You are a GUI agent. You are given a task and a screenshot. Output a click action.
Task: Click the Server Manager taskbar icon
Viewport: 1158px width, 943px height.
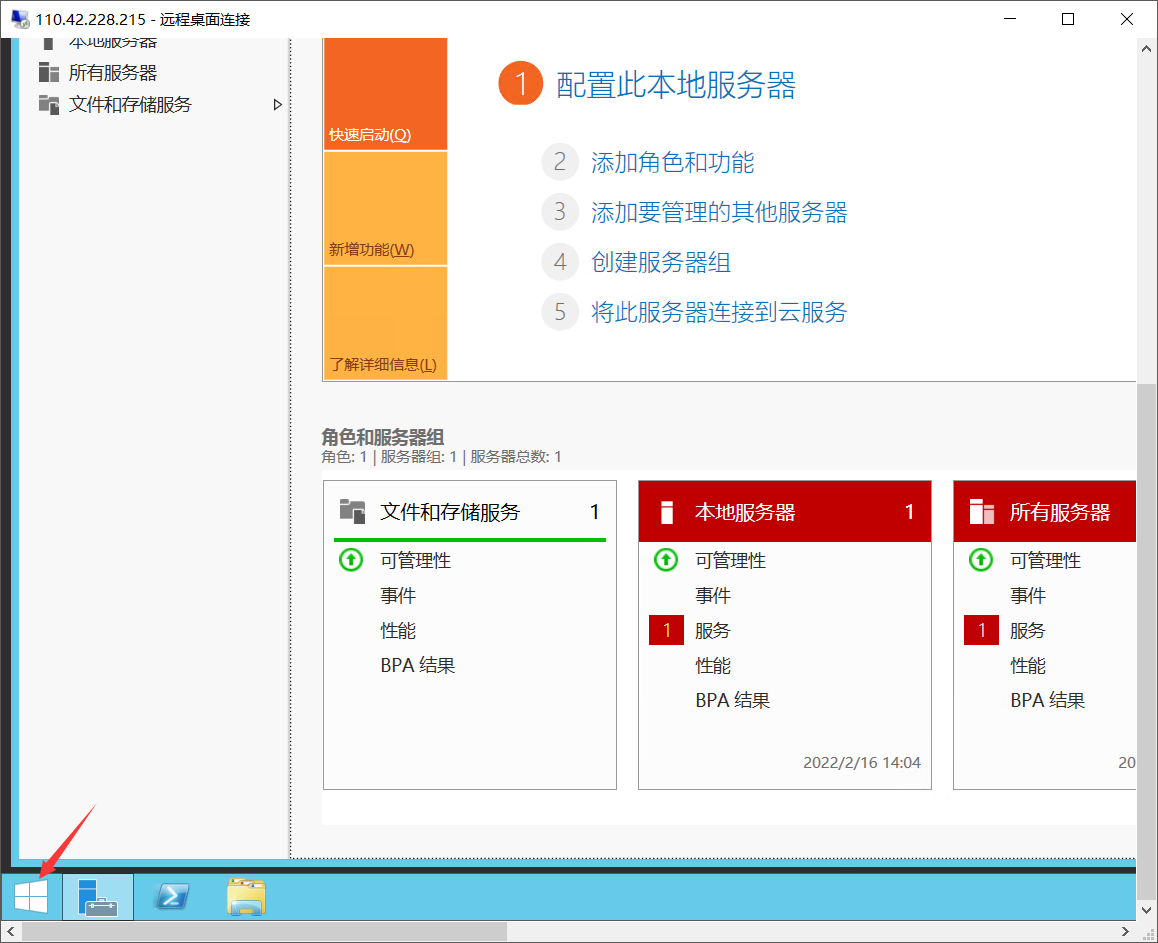[x=97, y=896]
